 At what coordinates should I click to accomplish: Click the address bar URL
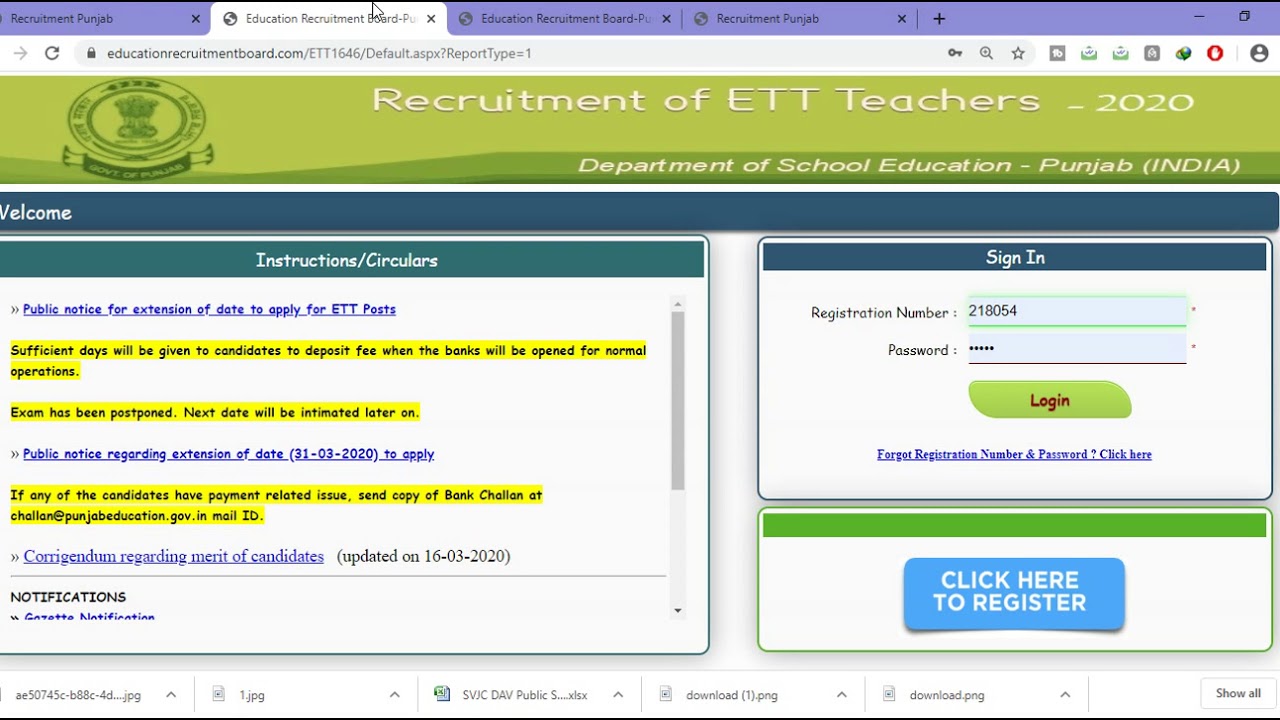[x=319, y=53]
